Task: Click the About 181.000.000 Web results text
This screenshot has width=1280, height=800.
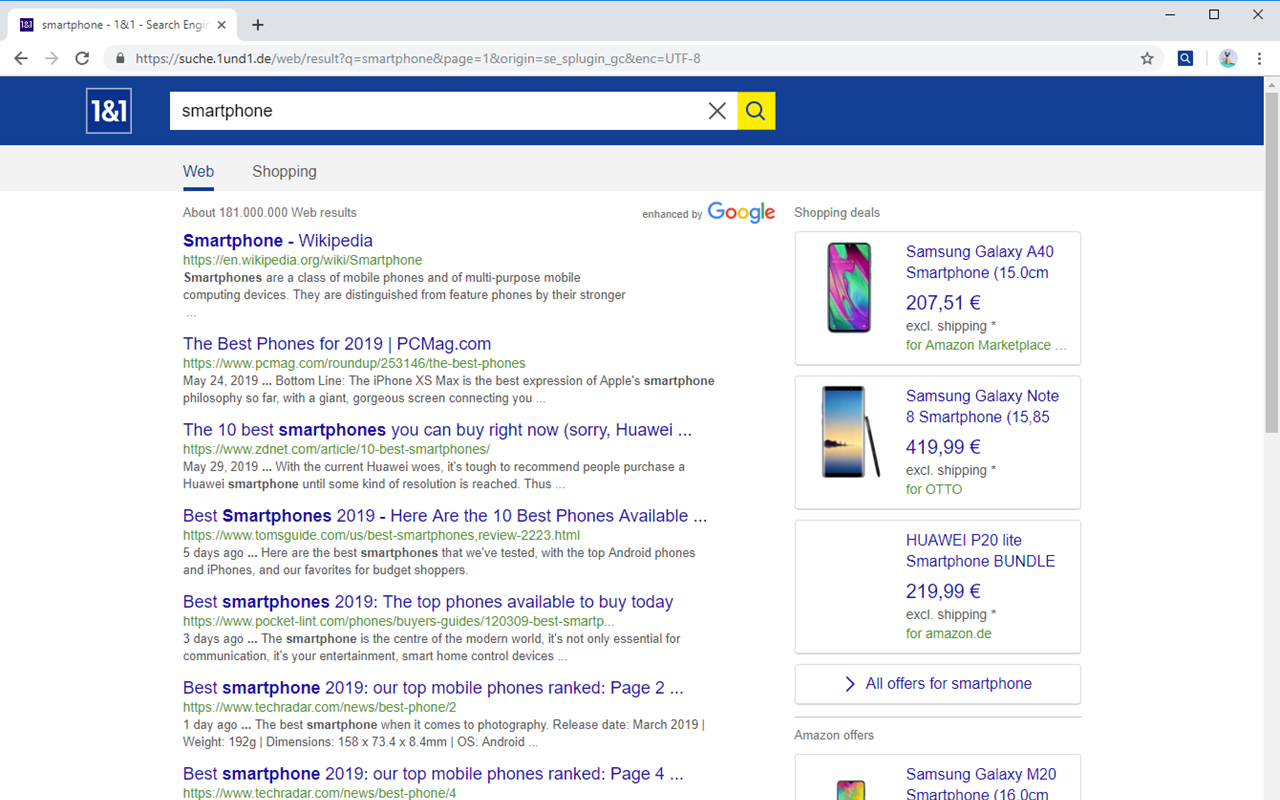Action: (x=270, y=212)
